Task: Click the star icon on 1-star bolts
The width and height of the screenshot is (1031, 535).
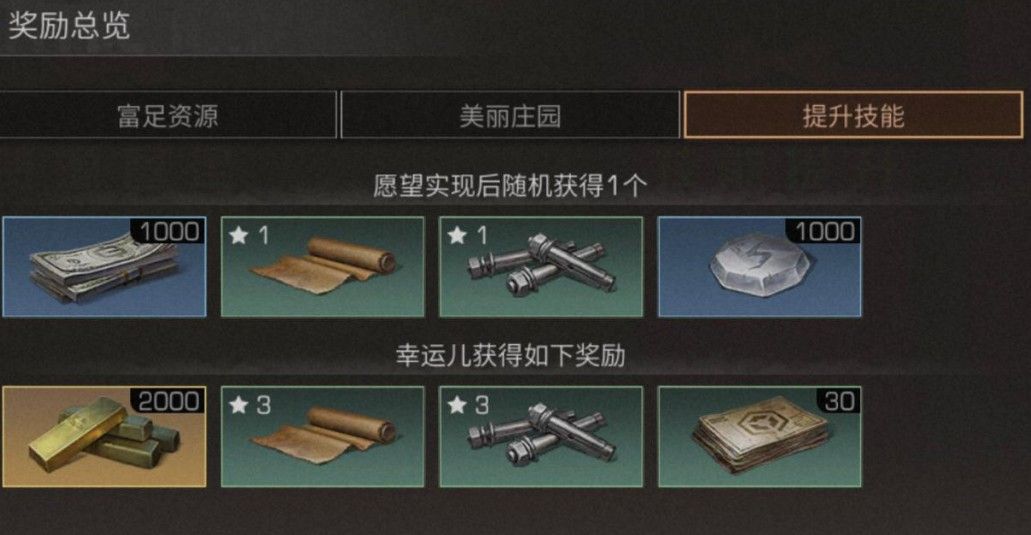Action: tap(456, 235)
